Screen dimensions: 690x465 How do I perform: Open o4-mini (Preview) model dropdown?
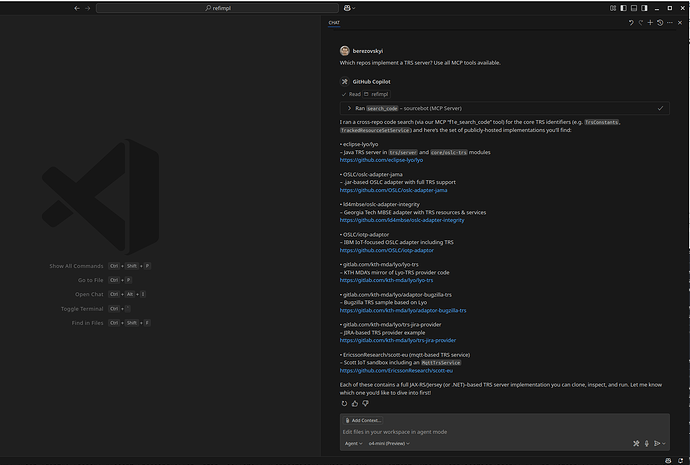point(389,443)
